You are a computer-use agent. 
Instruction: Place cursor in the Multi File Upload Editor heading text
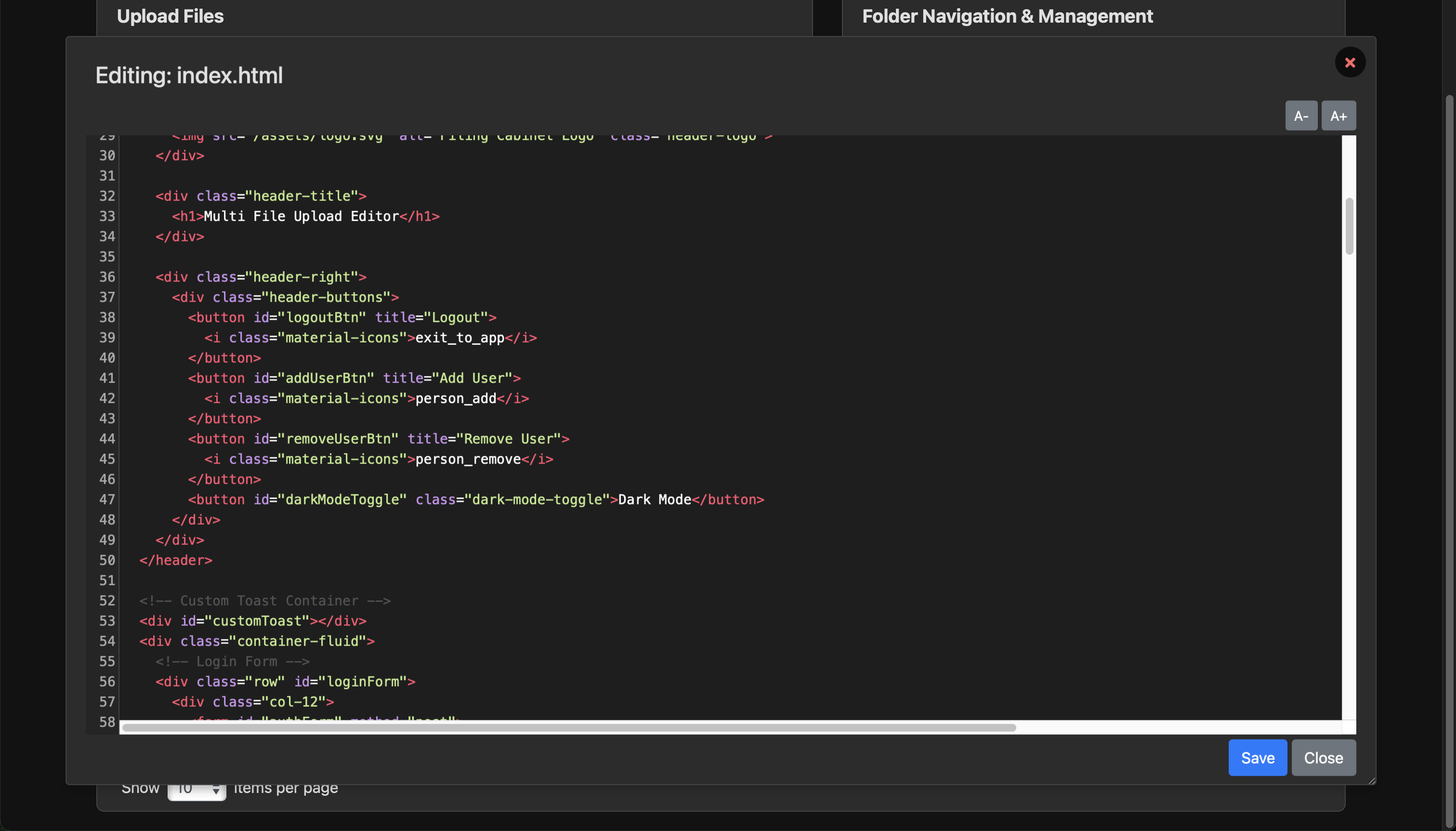click(301, 216)
